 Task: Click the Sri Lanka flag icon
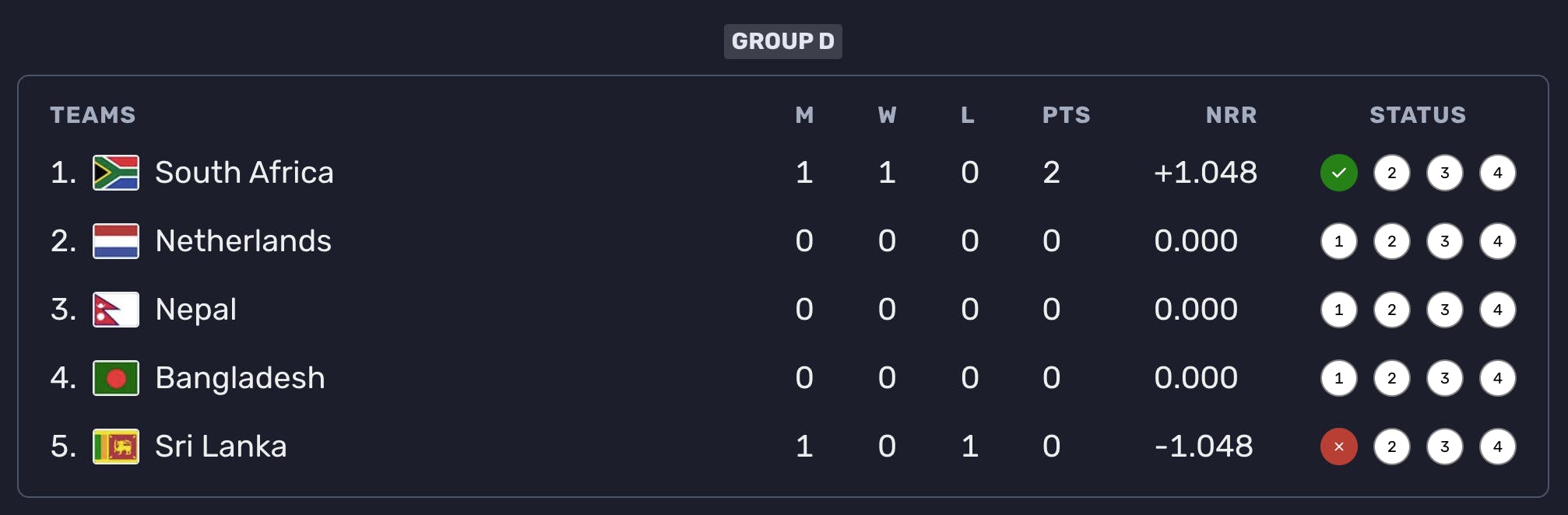coord(115,447)
